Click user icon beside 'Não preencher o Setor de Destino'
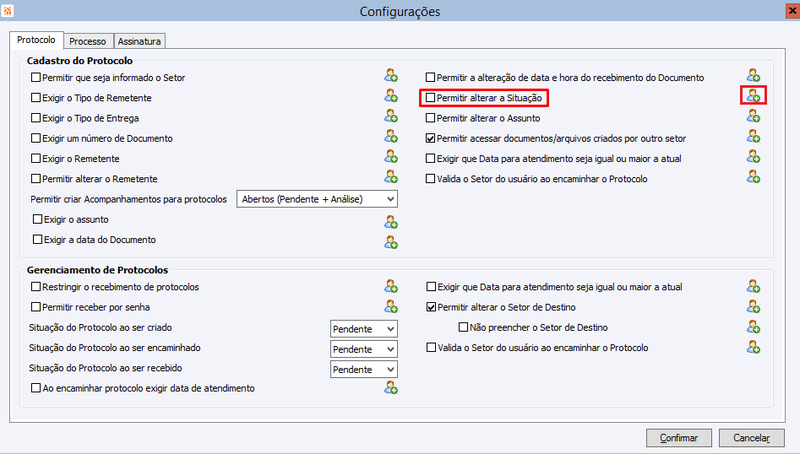800x454 pixels. pos(754,327)
